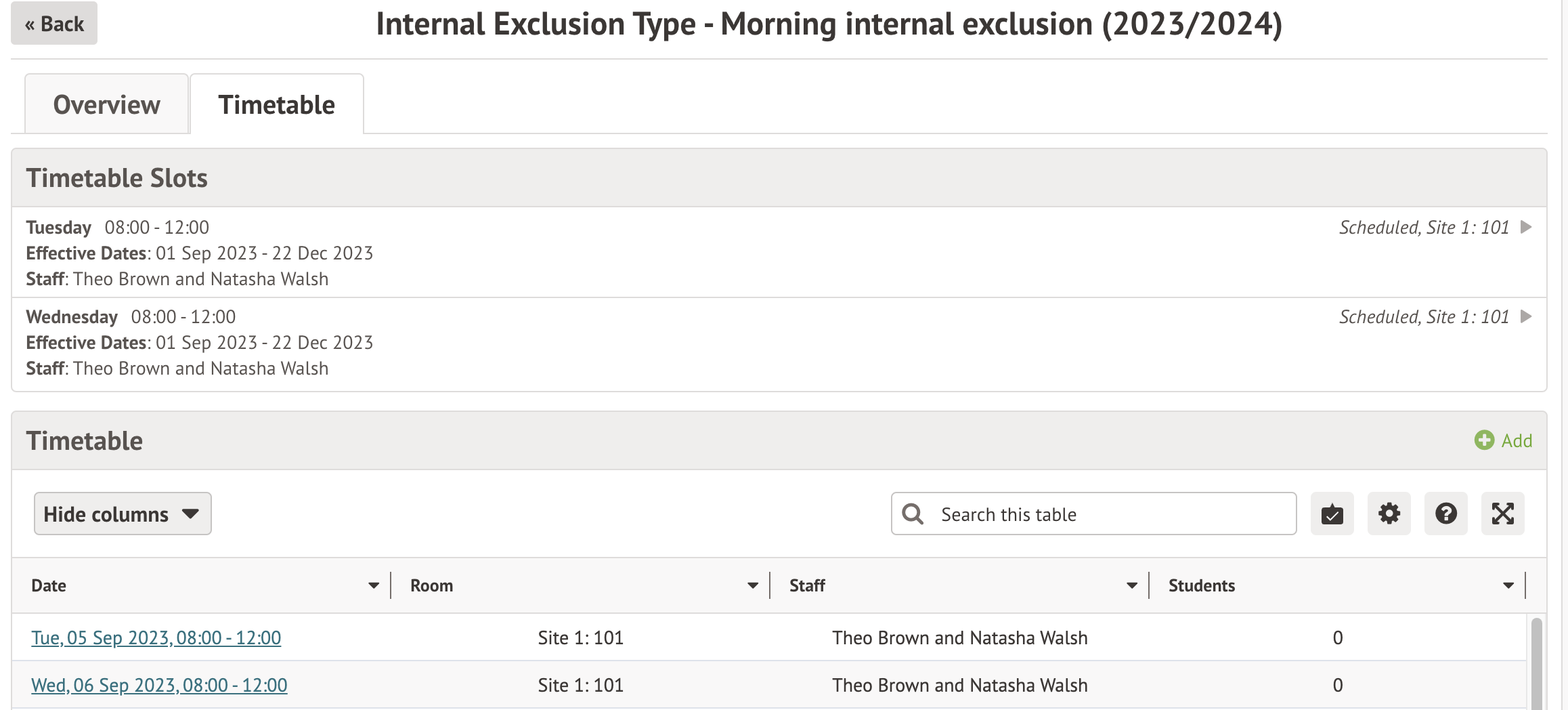
Task: Open the Date column sort dropdown
Action: point(374,585)
